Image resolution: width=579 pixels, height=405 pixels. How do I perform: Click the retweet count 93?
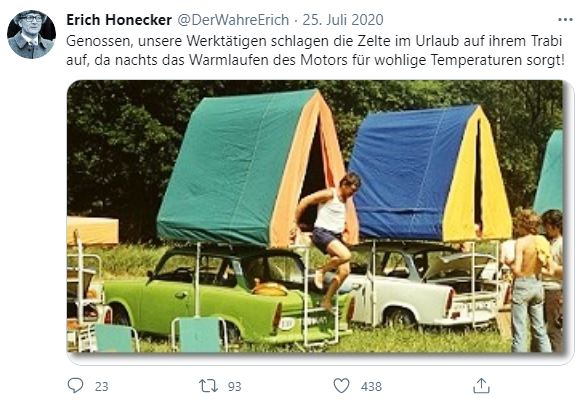pyautogui.click(x=234, y=387)
